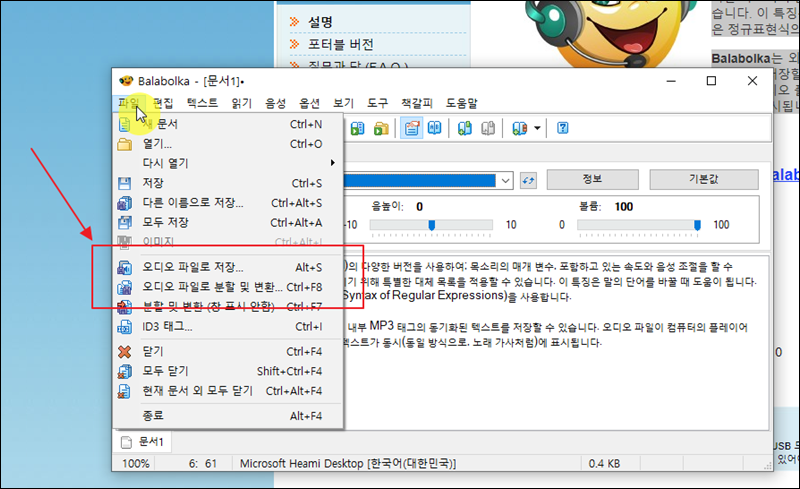The image size is (800, 489).
Task: Select the 문서1 document tab
Action: click(143, 442)
